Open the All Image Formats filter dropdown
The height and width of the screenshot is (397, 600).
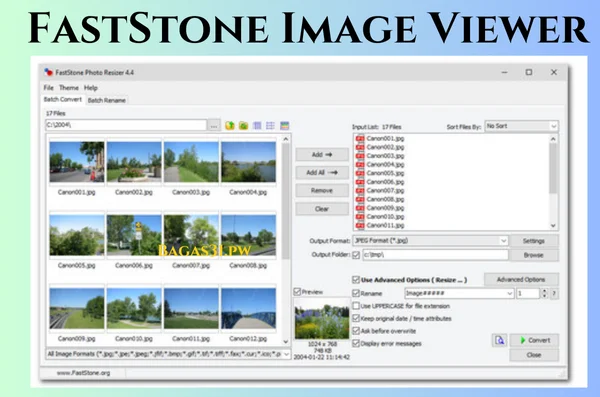point(168,354)
